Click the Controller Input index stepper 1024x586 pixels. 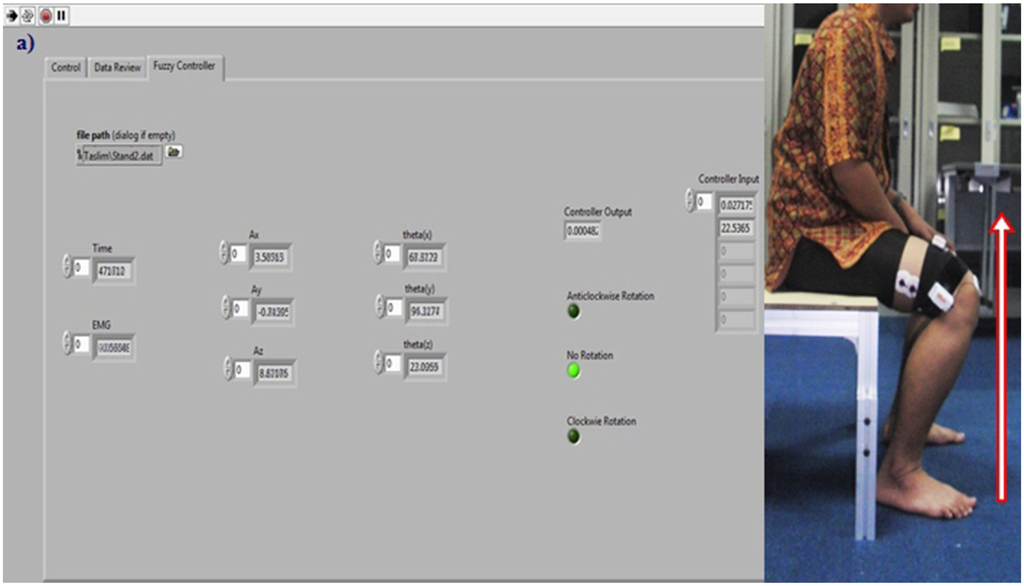point(690,201)
